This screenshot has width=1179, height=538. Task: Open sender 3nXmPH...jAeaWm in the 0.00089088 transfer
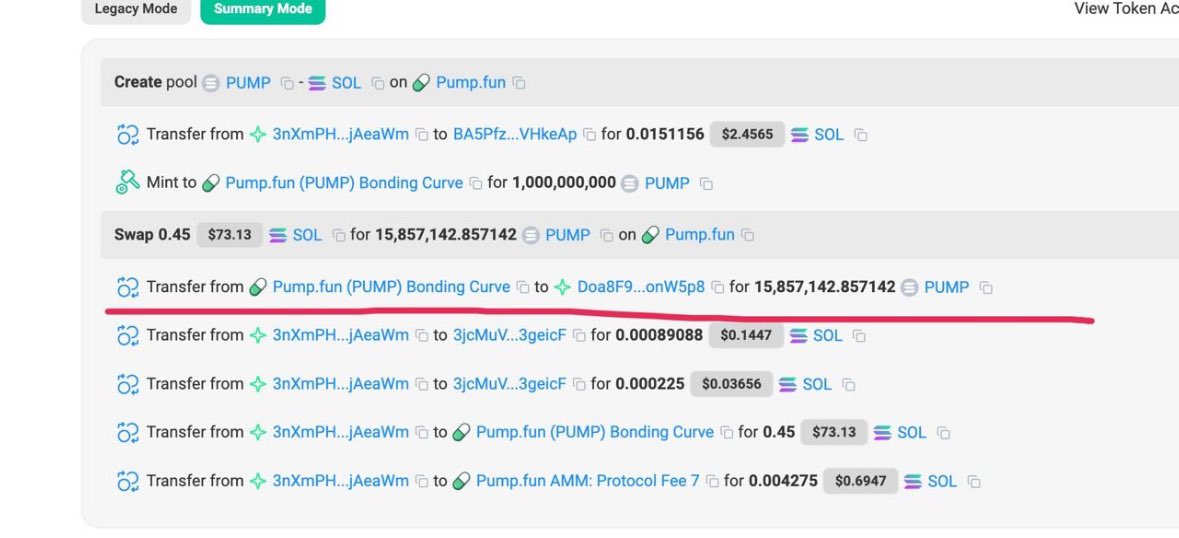341,335
